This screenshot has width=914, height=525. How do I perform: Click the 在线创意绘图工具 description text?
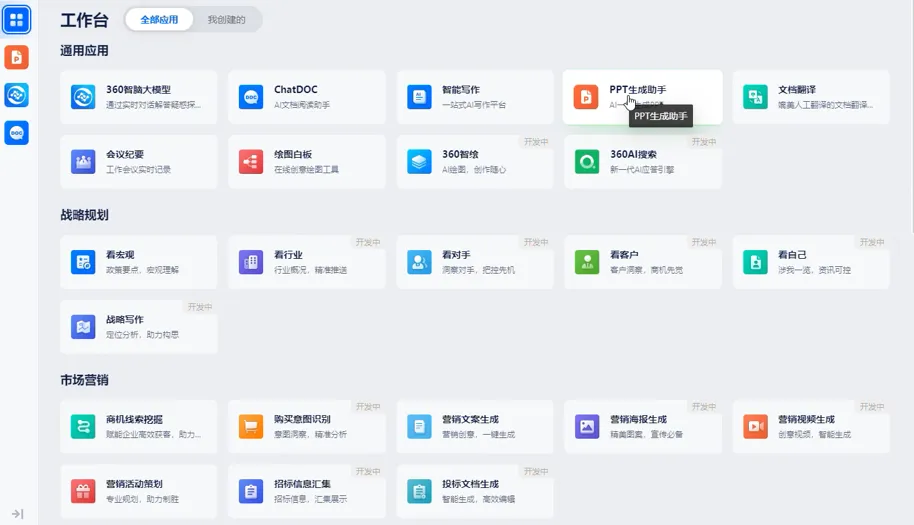[306, 170]
